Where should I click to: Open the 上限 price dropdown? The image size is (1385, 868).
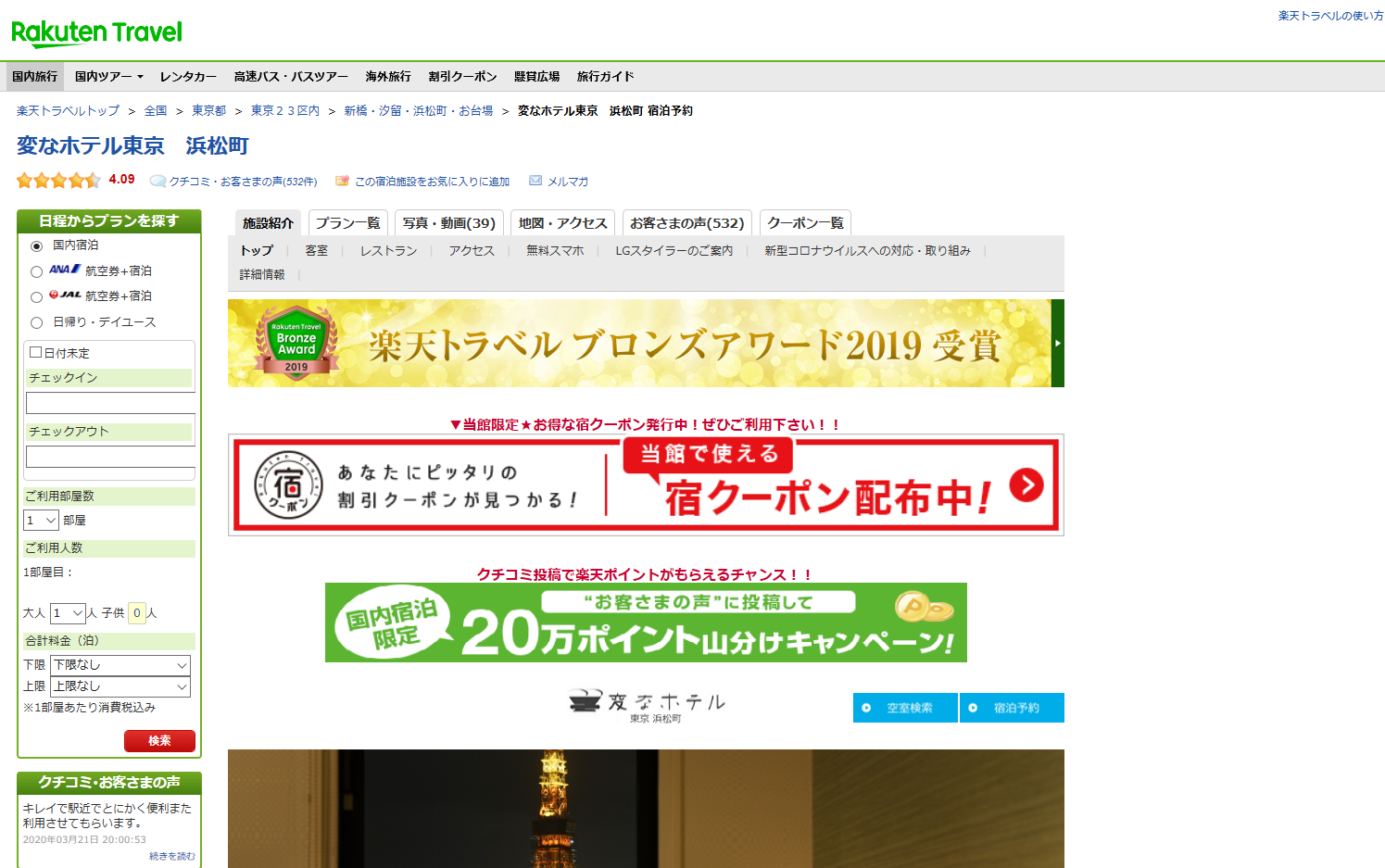click(x=120, y=686)
